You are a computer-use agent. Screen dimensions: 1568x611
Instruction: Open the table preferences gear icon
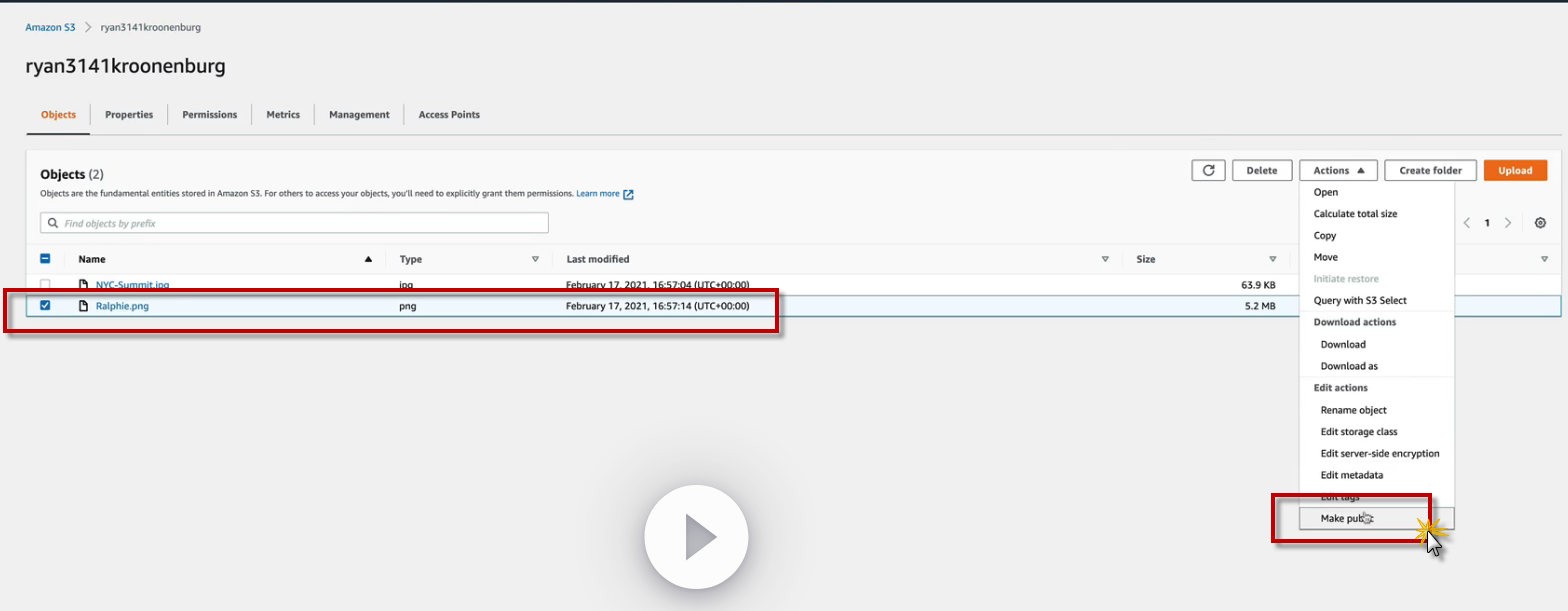pos(1540,223)
